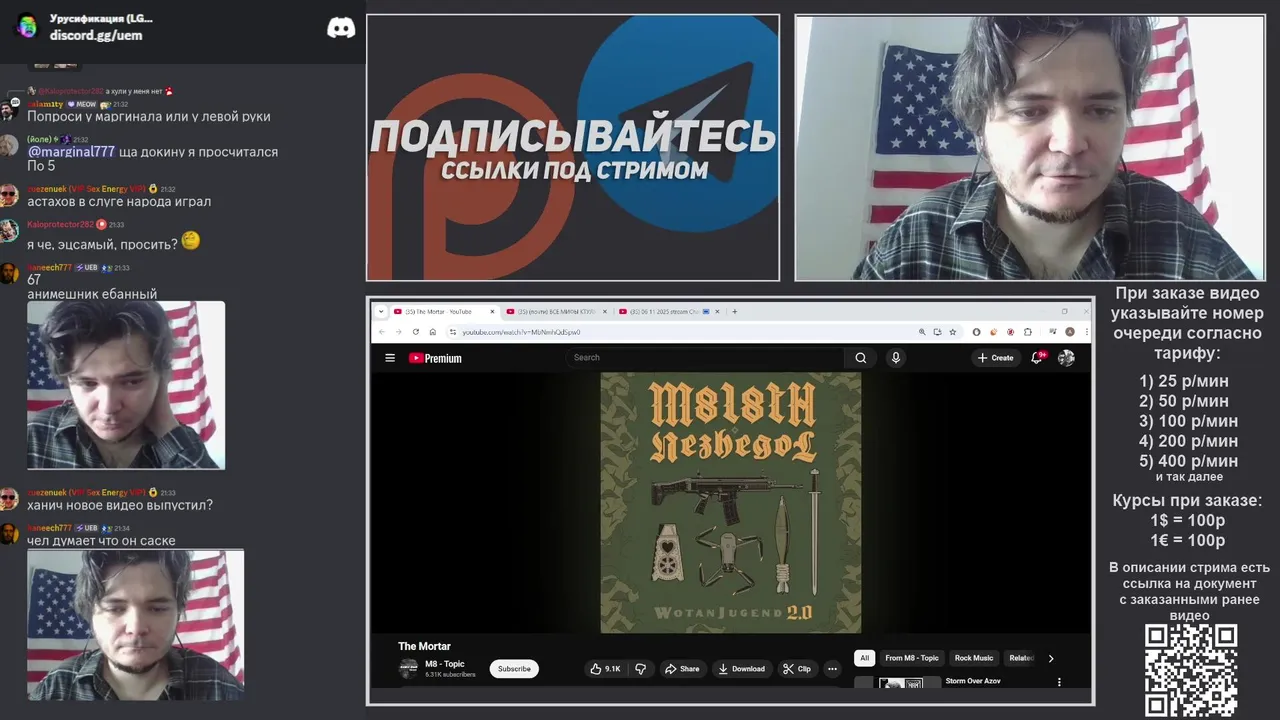This screenshot has height=720, width=1280.
Task: Go to the YouTube Premium home logo
Action: click(435, 358)
